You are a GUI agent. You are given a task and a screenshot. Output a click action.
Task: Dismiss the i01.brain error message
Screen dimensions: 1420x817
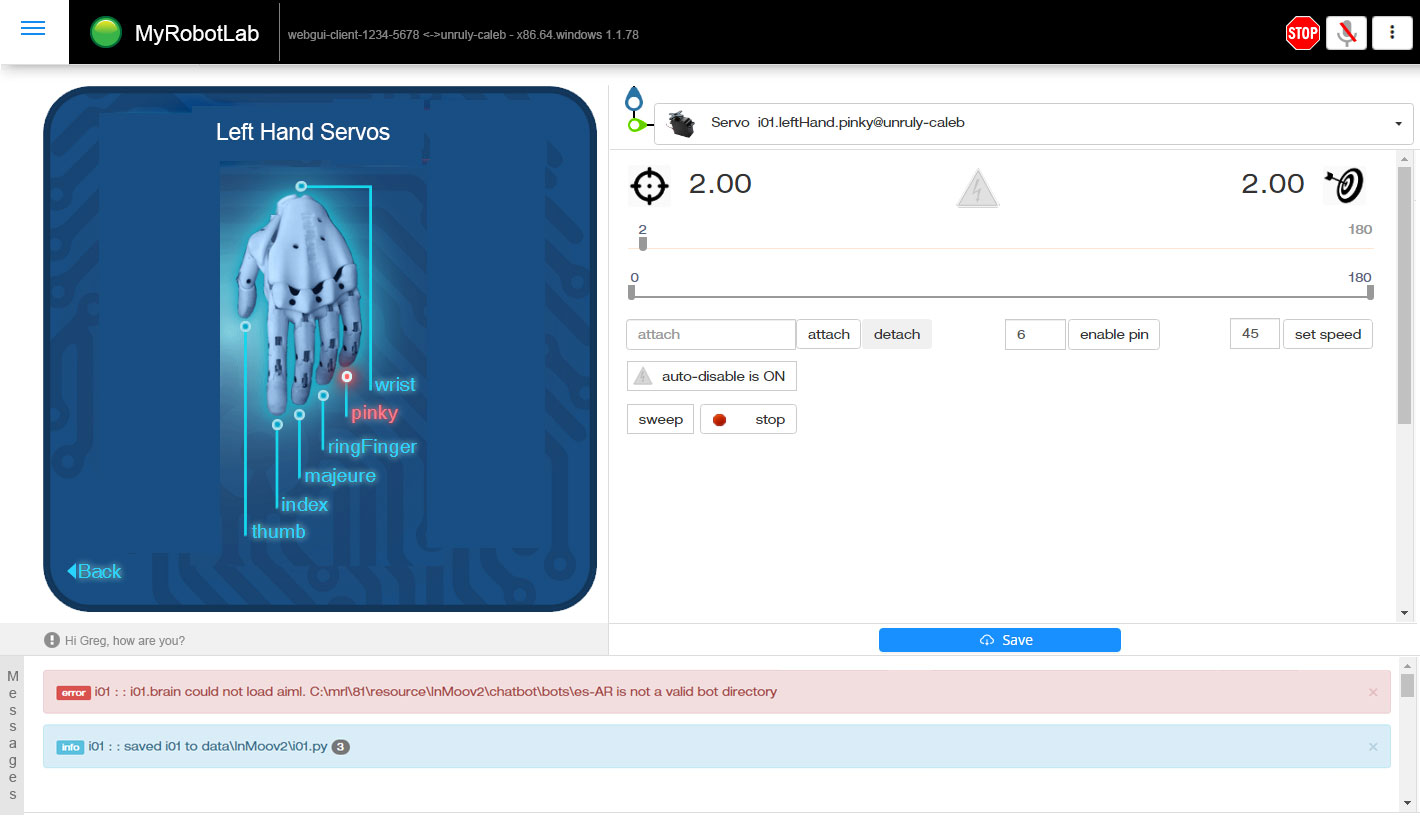pos(1373,692)
